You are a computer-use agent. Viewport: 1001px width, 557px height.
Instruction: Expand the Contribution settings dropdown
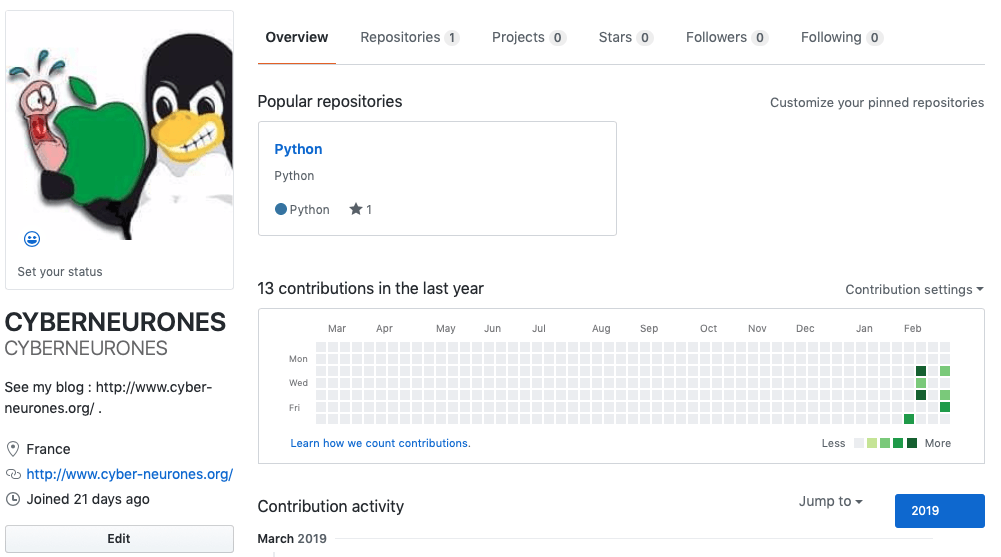tap(914, 290)
